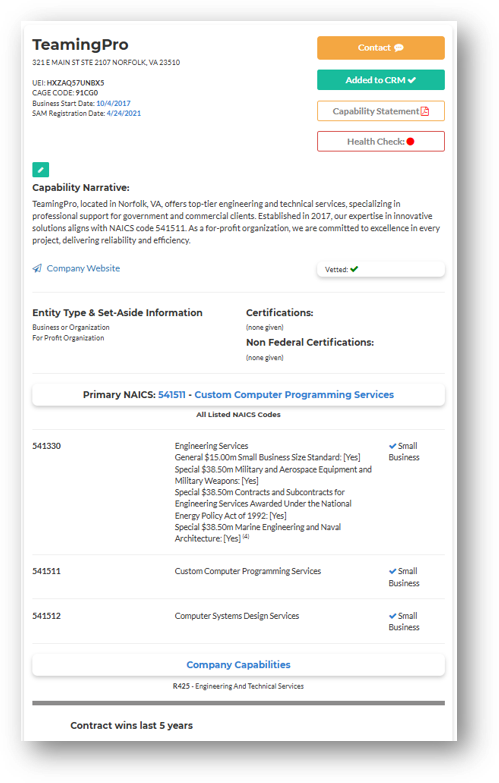Open the Company Website link
This screenshot has height=783, width=499.
click(83, 268)
